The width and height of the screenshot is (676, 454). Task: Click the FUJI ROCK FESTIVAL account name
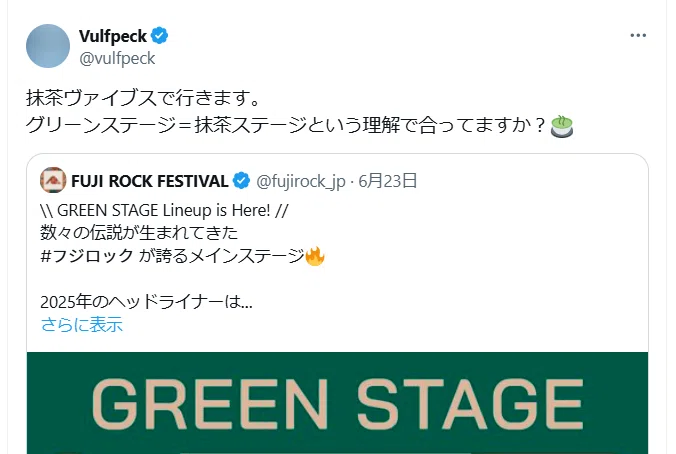tap(150, 181)
